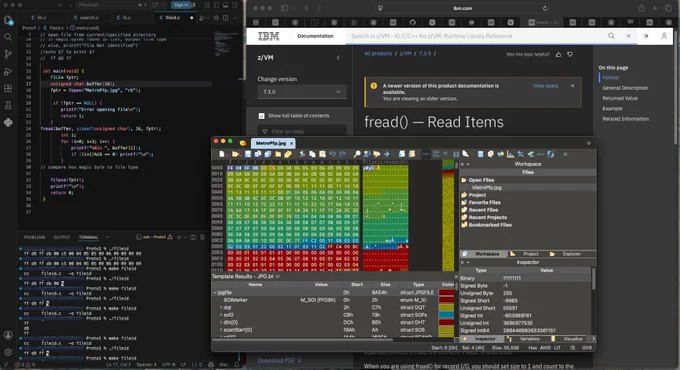Click IBM documentation search input field
The width and height of the screenshot is (680, 370).
click(x=475, y=36)
